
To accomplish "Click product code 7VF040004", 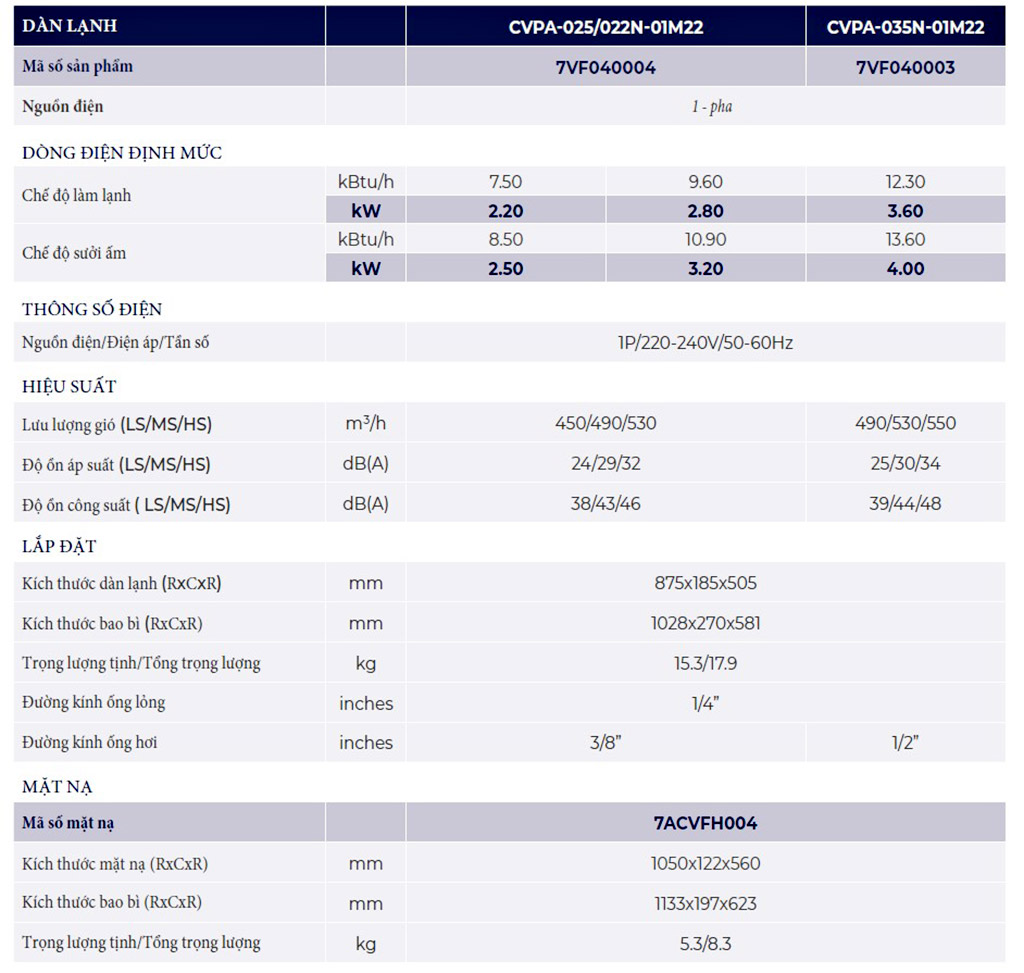I will point(605,67).
